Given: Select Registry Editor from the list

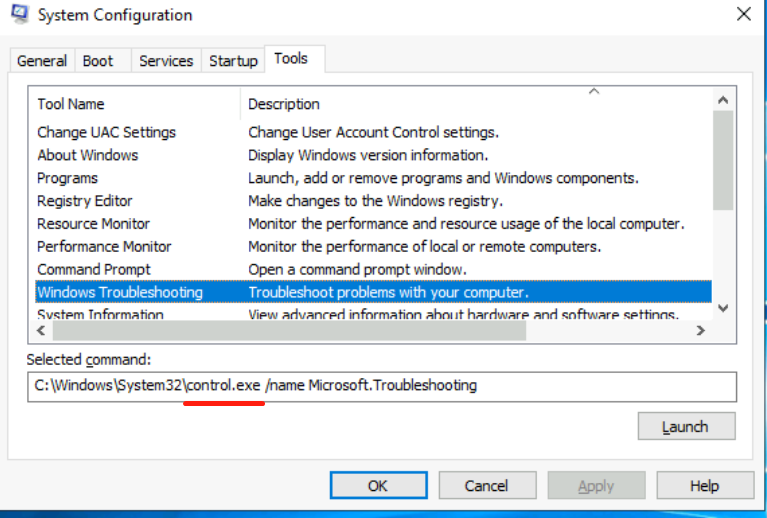Looking at the screenshot, I should point(85,201).
